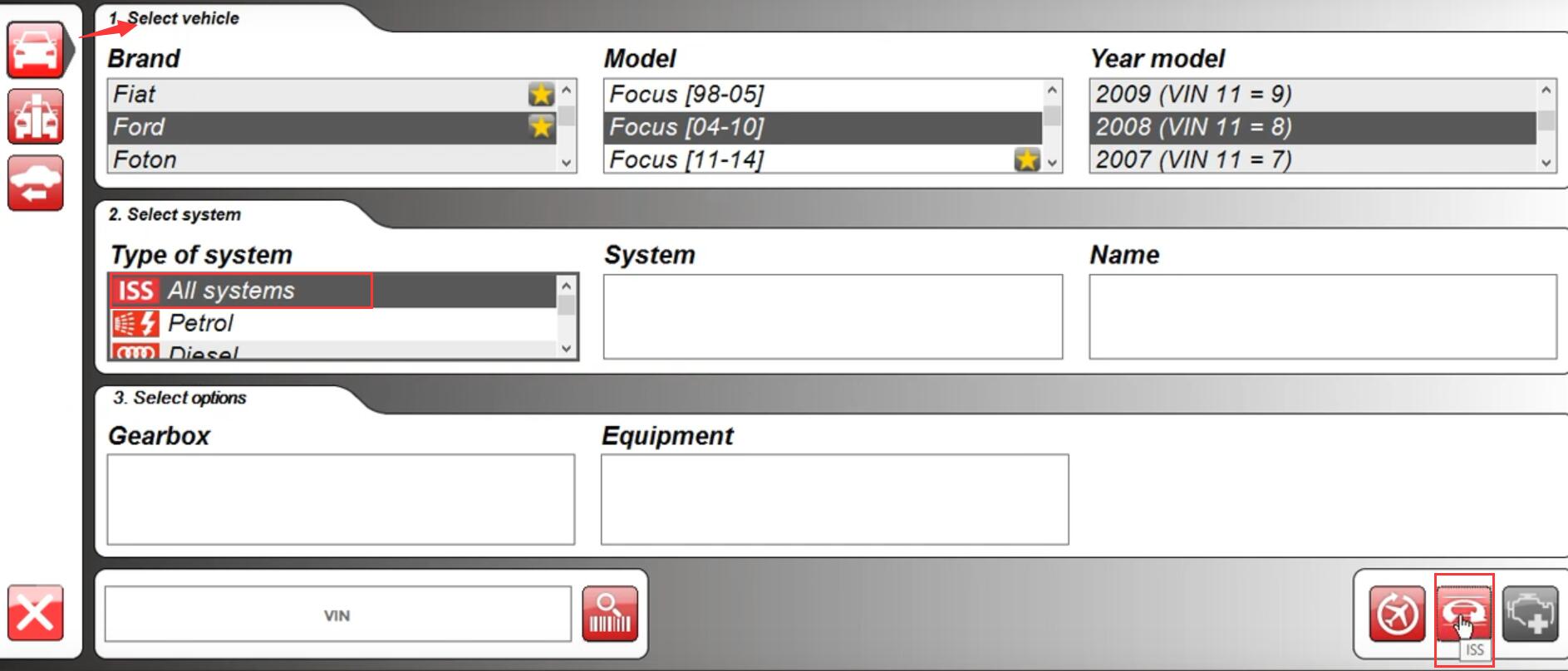Open the vehicle selection sidebar icon

coord(35,50)
